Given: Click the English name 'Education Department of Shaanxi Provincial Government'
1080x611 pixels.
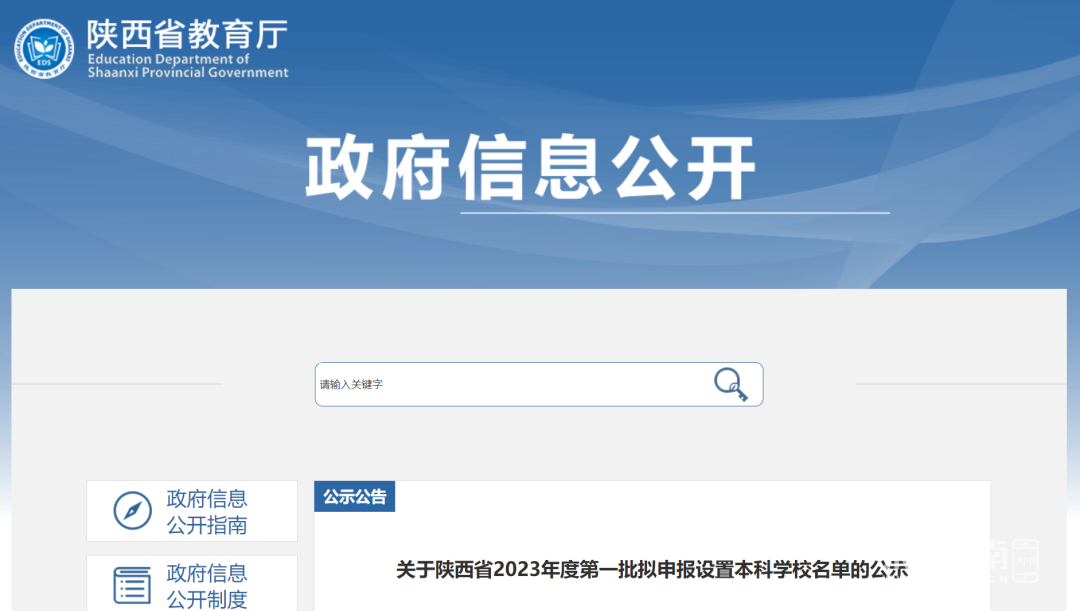Looking at the screenshot, I should coord(188,65).
